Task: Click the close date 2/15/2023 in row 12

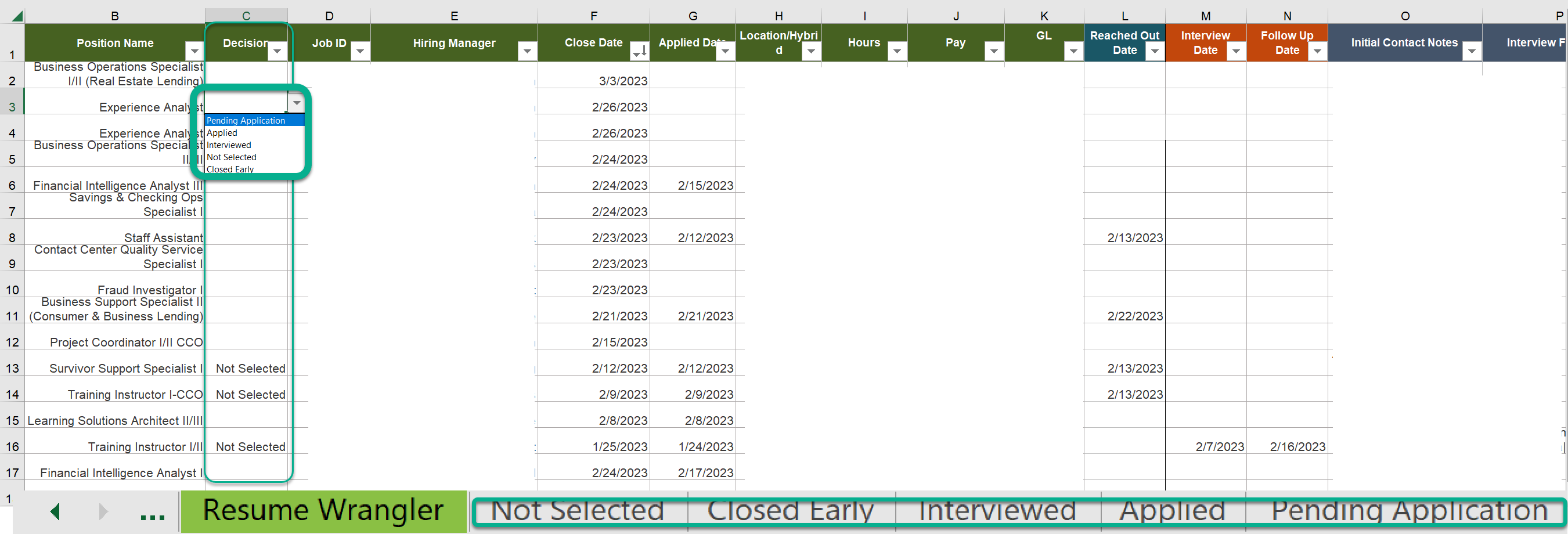Action: tap(593, 337)
